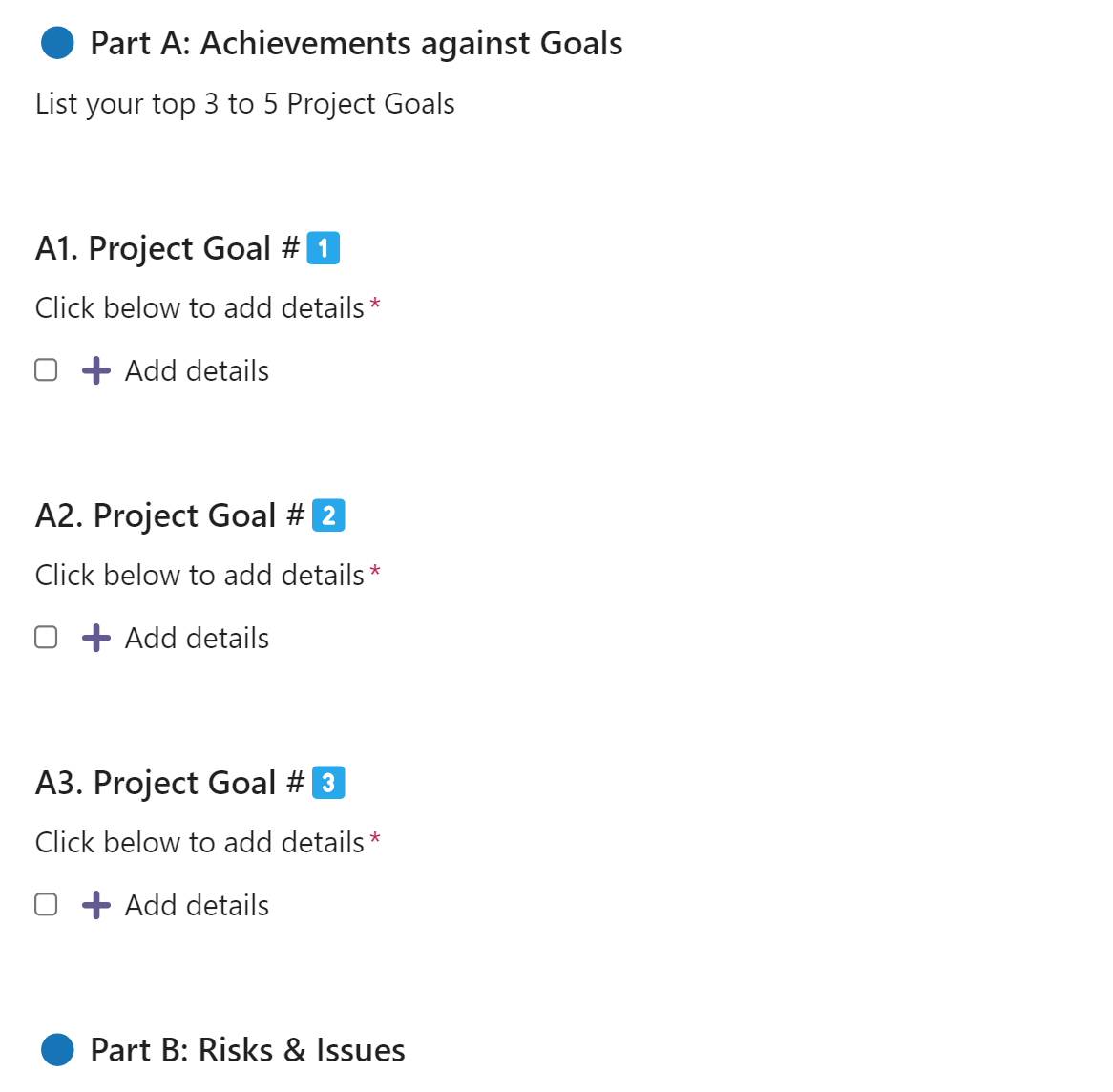
Task: Click the plus icon under Project Goal #1
Action: [96, 370]
